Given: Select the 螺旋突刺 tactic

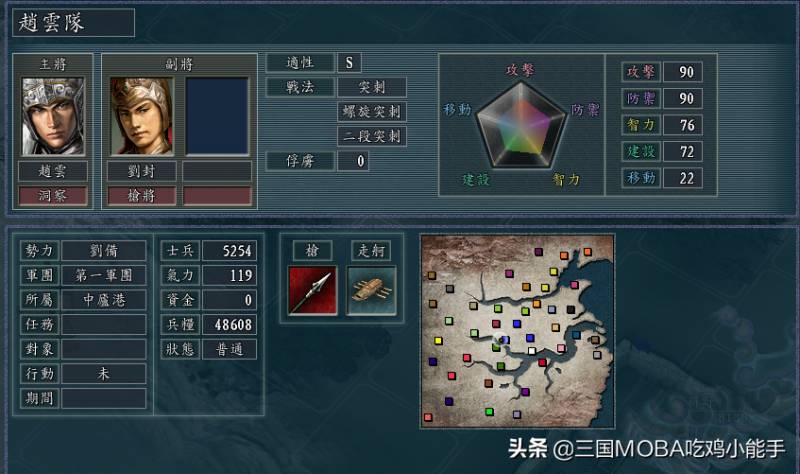Looking at the screenshot, I should coord(371,112).
